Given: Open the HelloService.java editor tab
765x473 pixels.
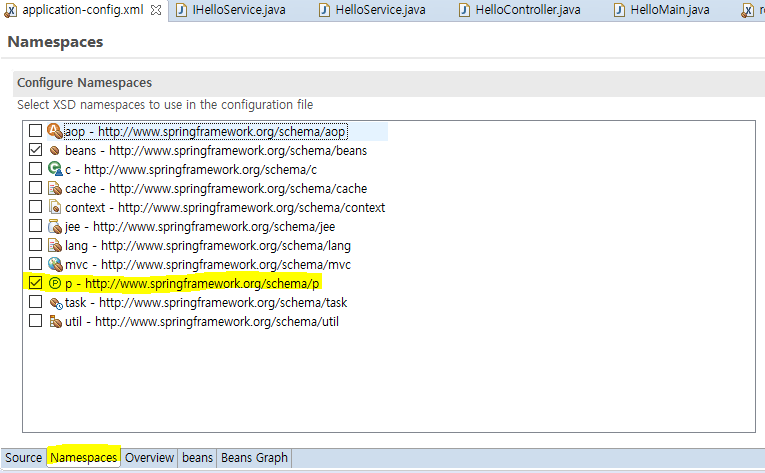Looking at the screenshot, I should (x=380, y=10).
